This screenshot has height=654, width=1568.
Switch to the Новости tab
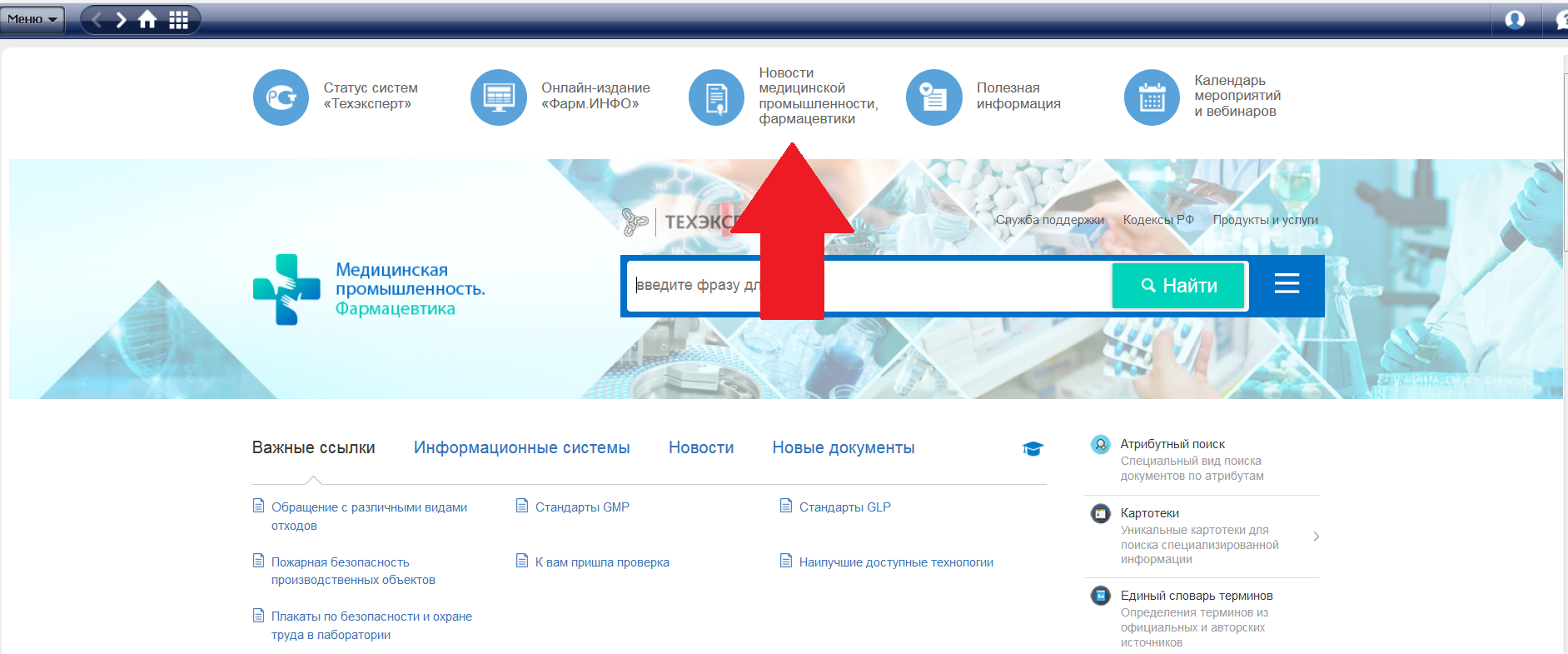[x=701, y=448]
